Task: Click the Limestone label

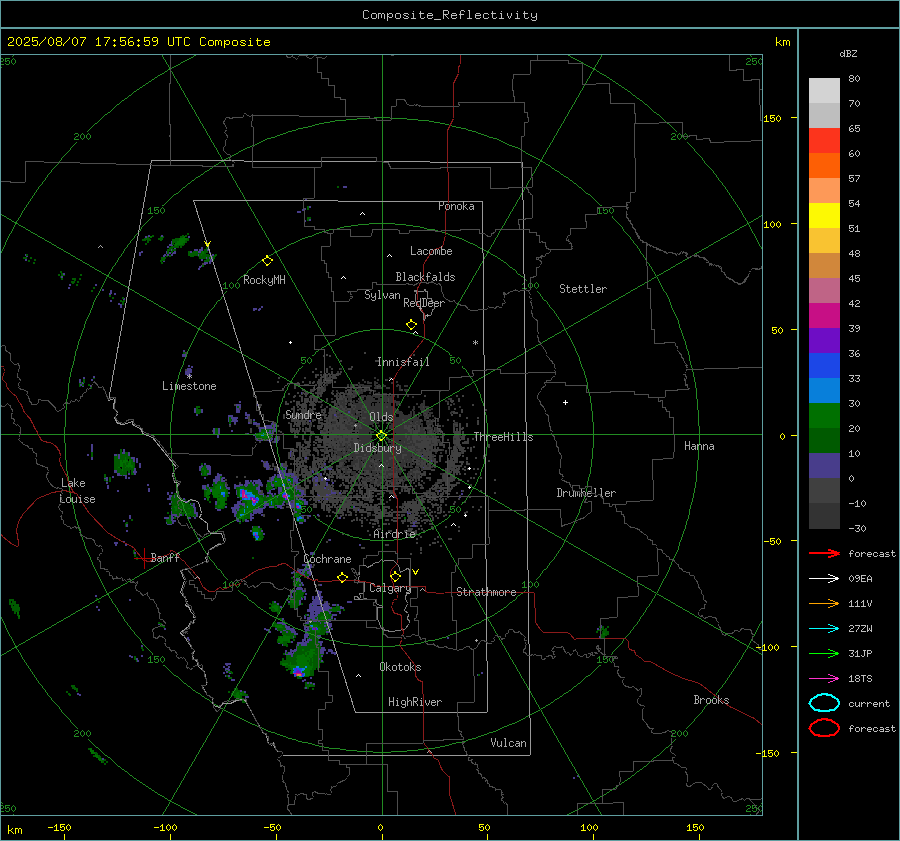Action: tap(189, 386)
